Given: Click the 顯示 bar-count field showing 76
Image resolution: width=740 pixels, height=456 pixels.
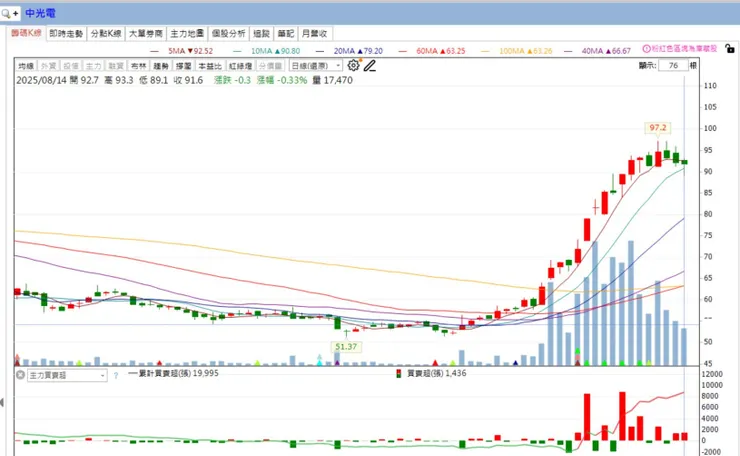Looking at the screenshot, I should click(x=673, y=65).
